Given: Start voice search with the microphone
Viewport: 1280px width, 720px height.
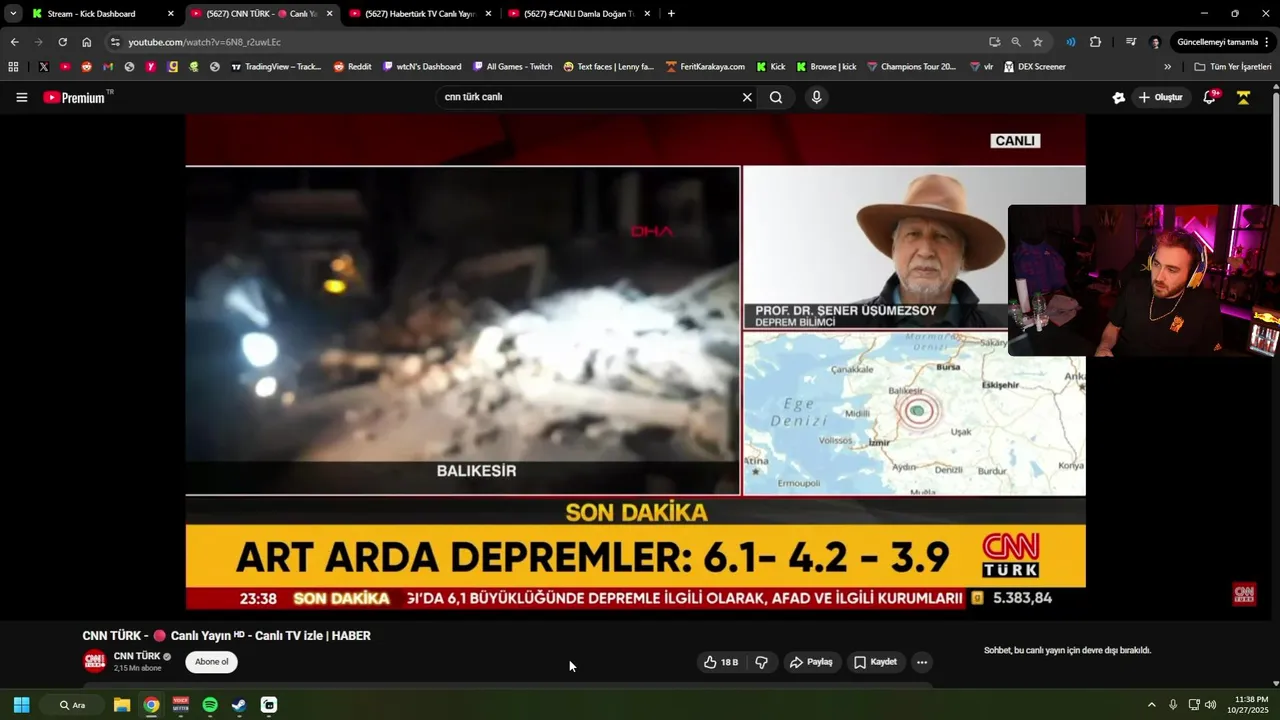Looking at the screenshot, I should 817,97.
